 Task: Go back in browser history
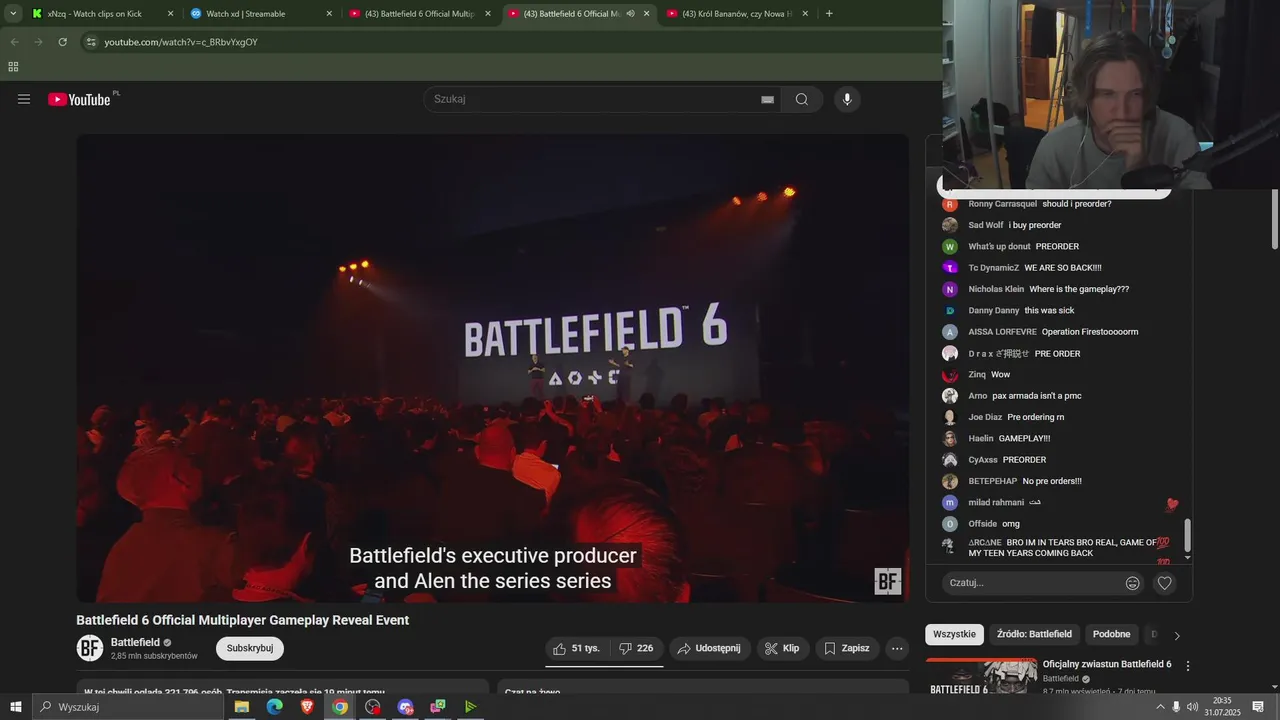tap(14, 42)
